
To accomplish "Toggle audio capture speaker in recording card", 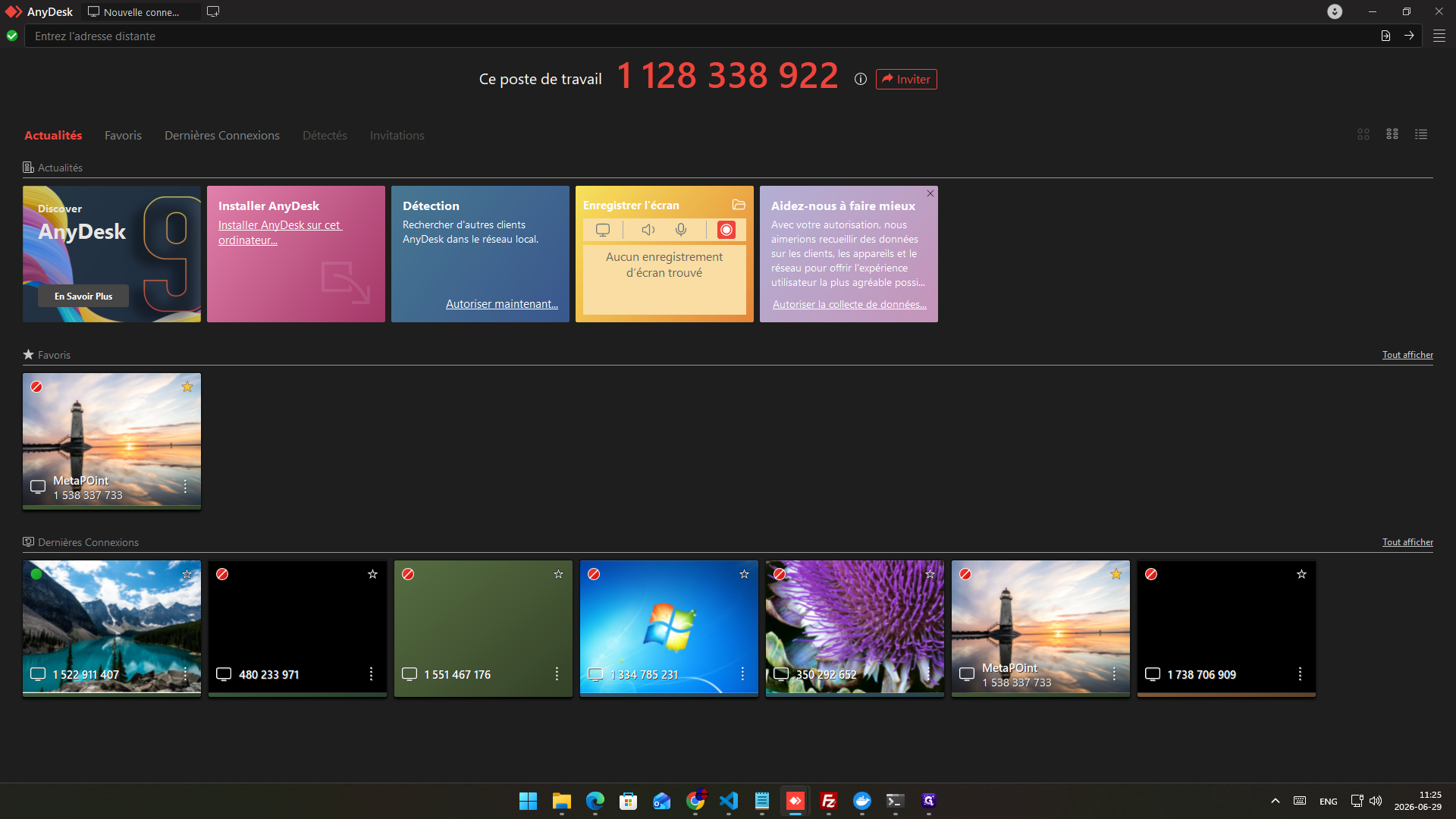I will coord(648,230).
